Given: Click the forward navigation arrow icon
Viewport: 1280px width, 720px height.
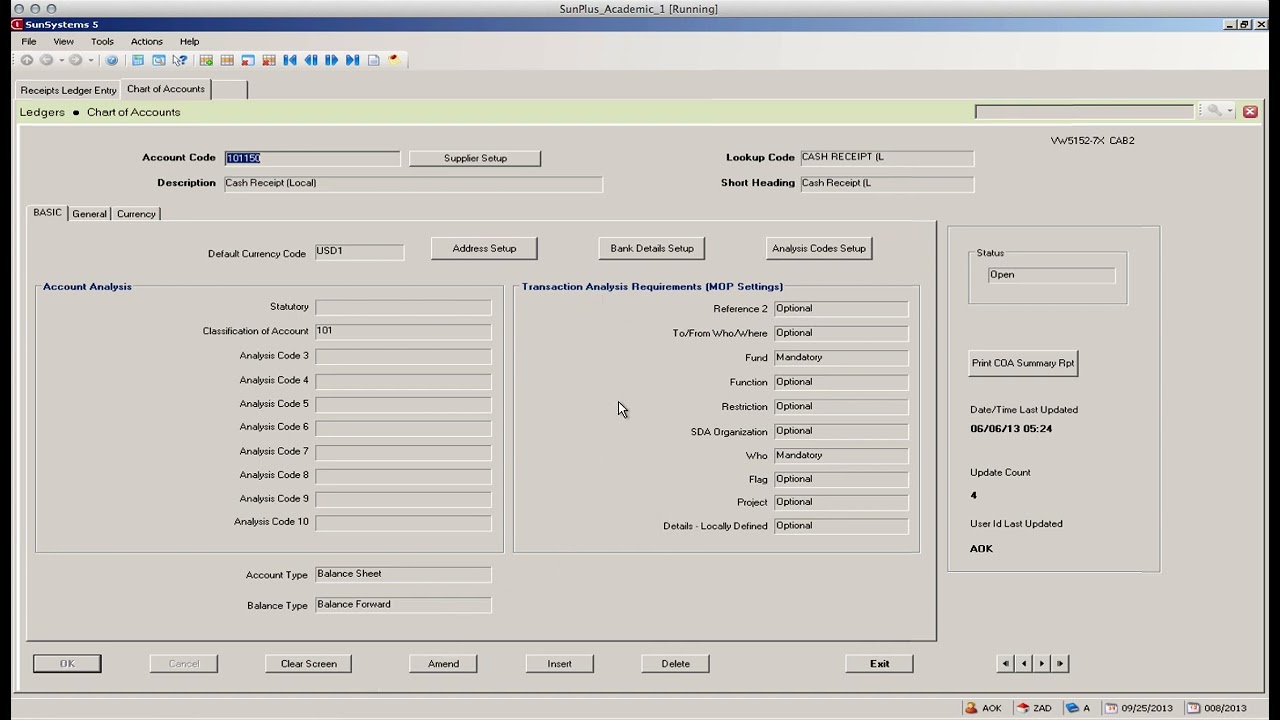Looking at the screenshot, I should pos(75,60).
